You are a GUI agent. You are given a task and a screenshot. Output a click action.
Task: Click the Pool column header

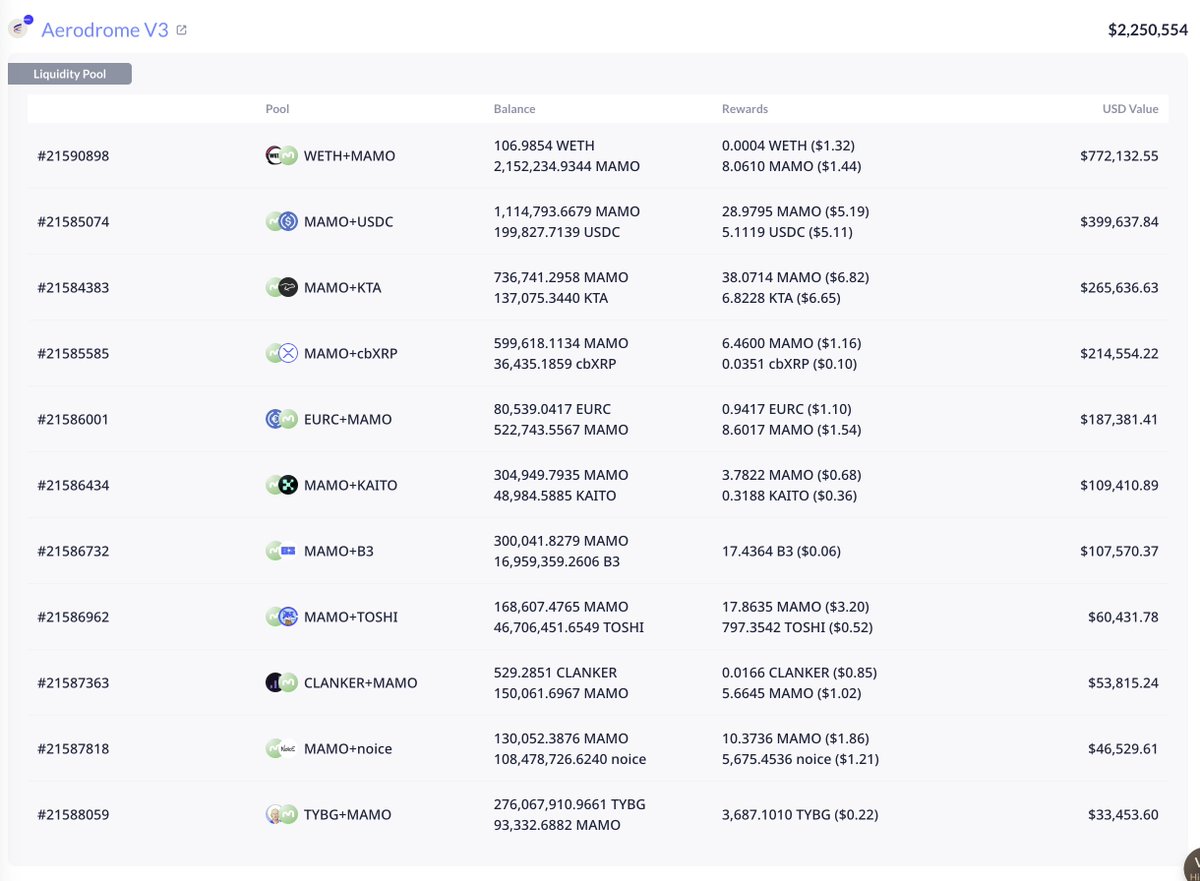click(277, 109)
